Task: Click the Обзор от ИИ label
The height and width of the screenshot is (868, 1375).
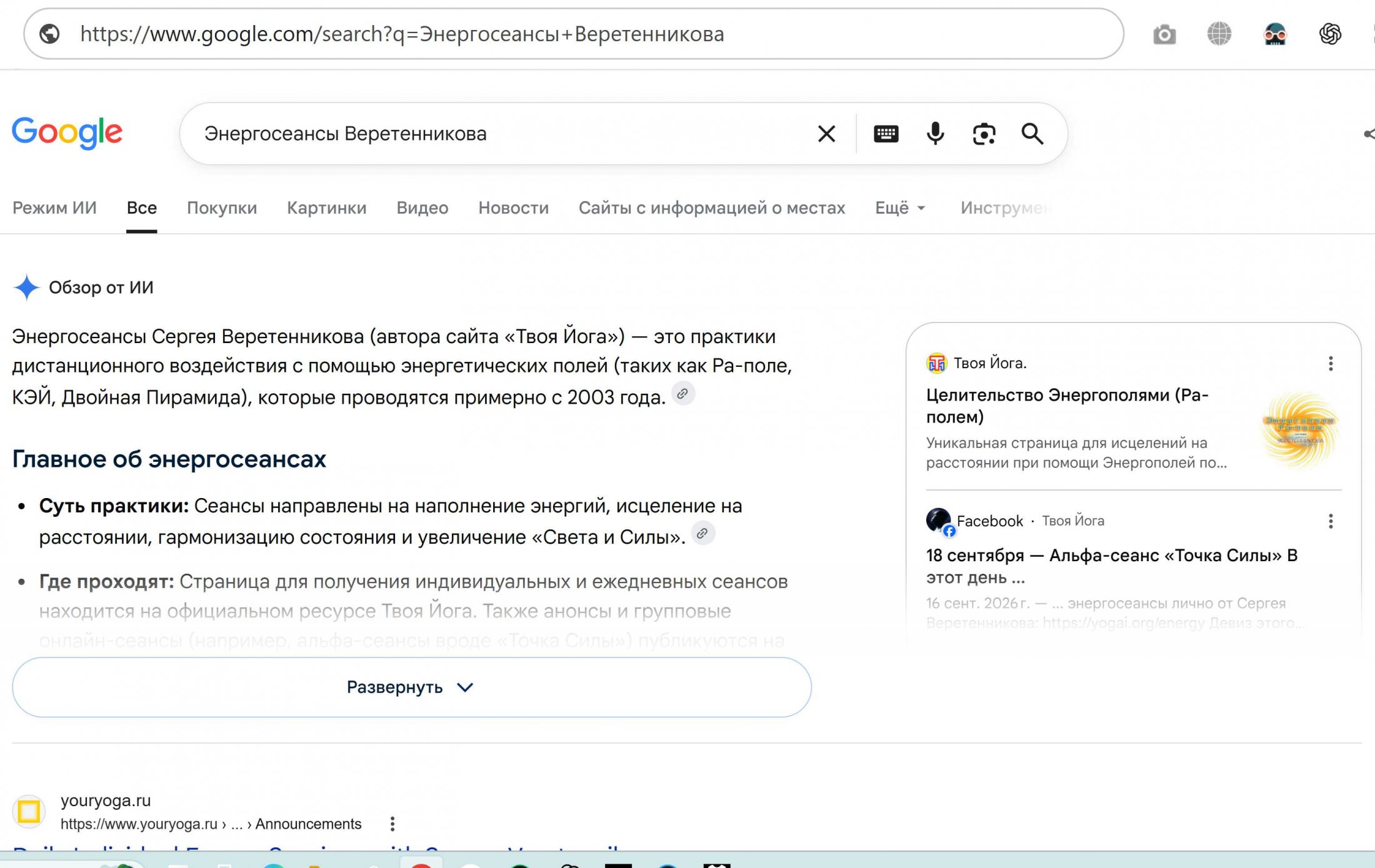Action: pyautogui.click(x=101, y=287)
